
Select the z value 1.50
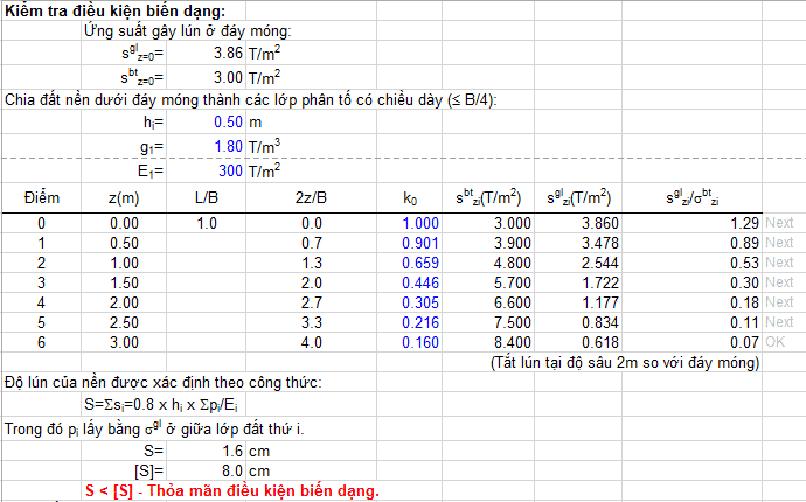tap(124, 283)
